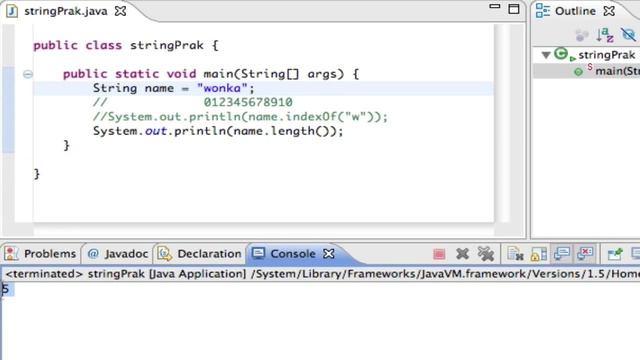This screenshot has width=640, height=360.
Task: Toggle show console on standard error change
Action: click(585, 253)
